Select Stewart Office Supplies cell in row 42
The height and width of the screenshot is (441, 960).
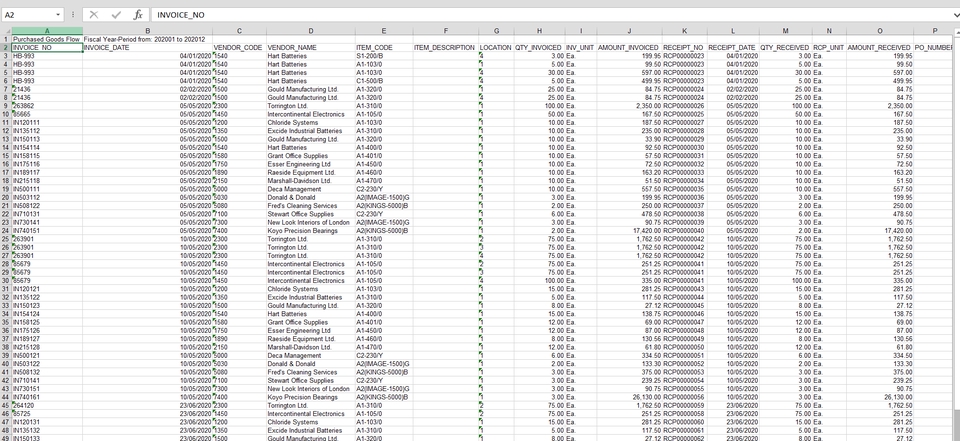[311, 380]
